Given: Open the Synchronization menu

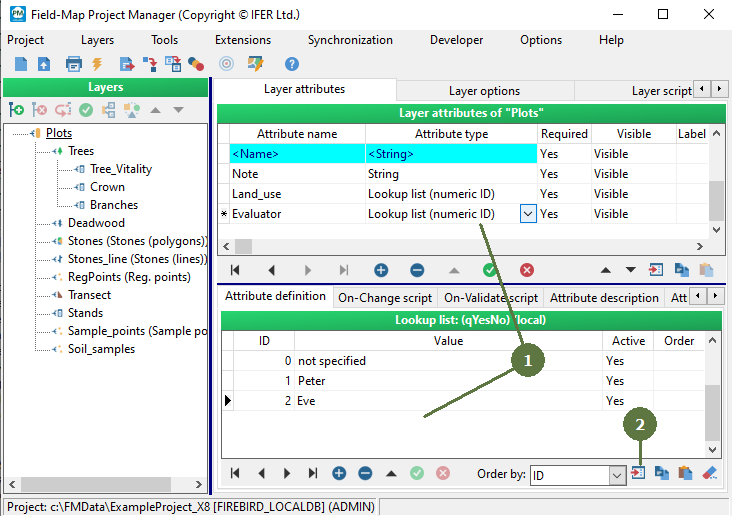Looking at the screenshot, I should (349, 40).
